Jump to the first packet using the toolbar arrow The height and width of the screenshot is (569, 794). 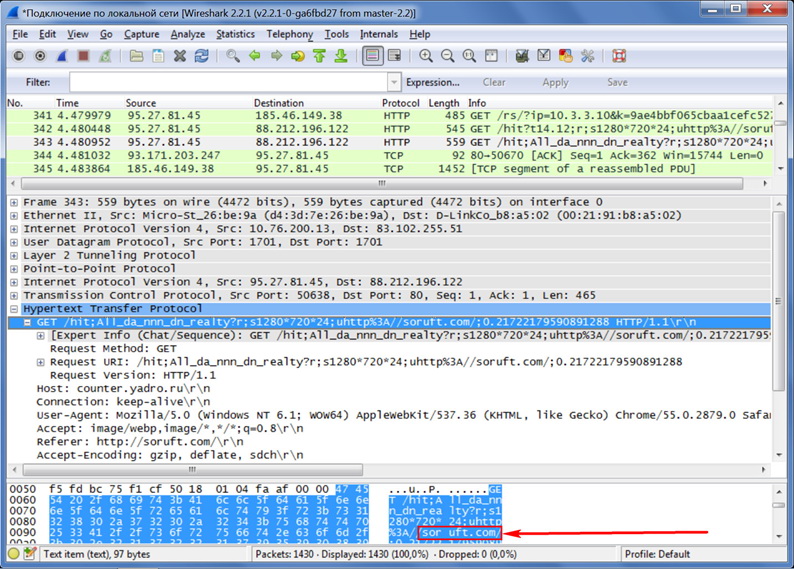pos(319,57)
